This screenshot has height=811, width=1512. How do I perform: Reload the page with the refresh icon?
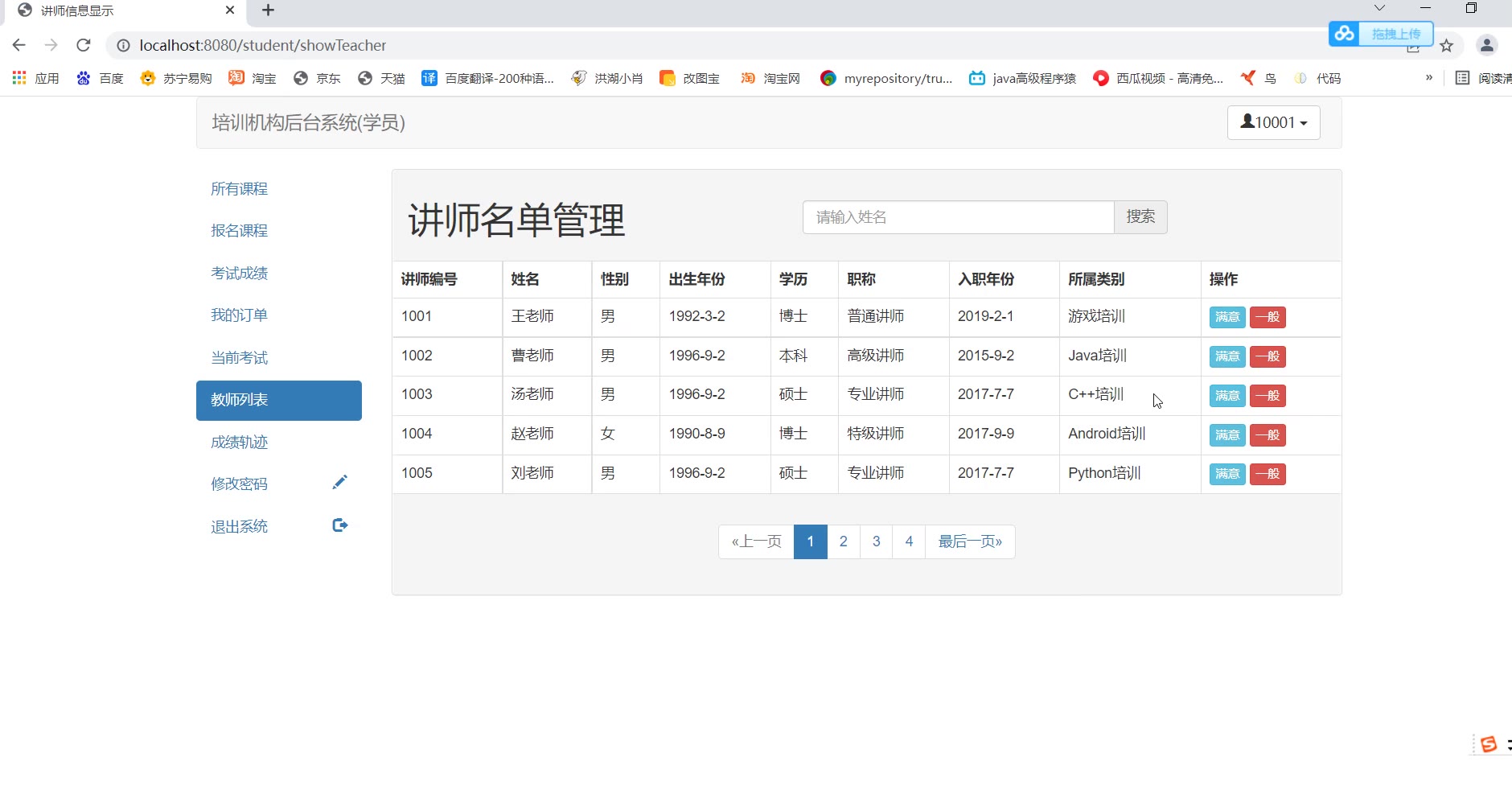click(84, 45)
